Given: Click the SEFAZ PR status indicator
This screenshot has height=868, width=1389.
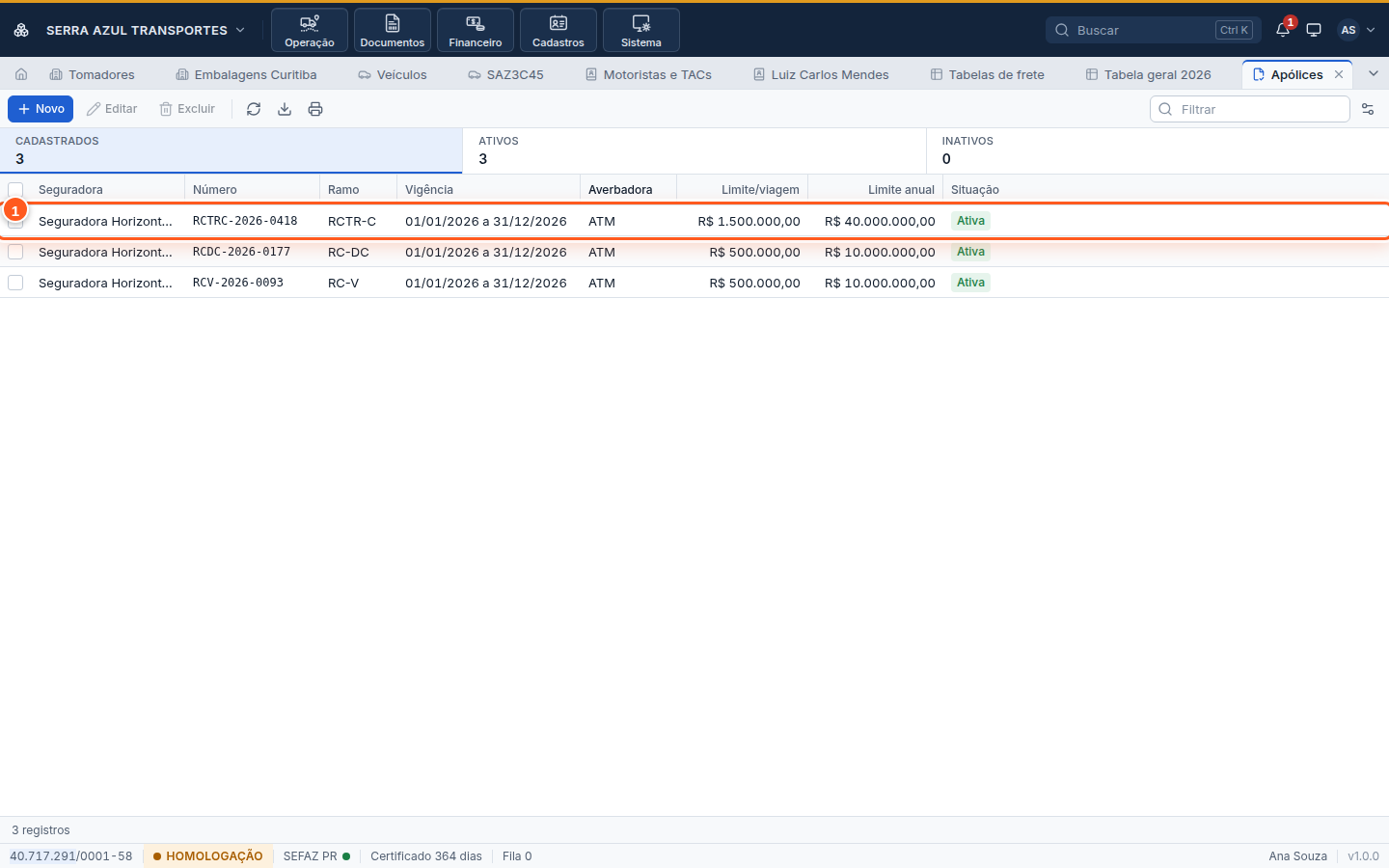Looking at the screenshot, I should 316,856.
